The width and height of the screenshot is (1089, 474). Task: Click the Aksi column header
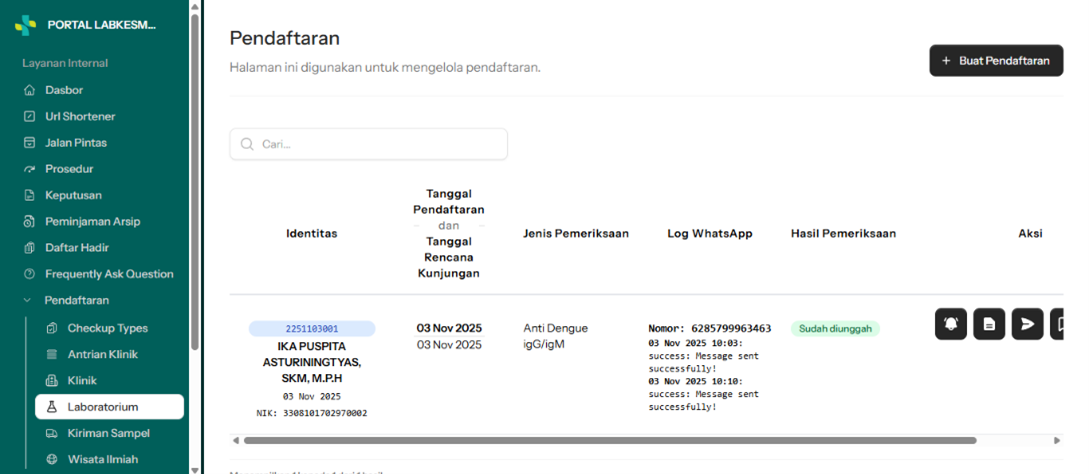(1031, 234)
